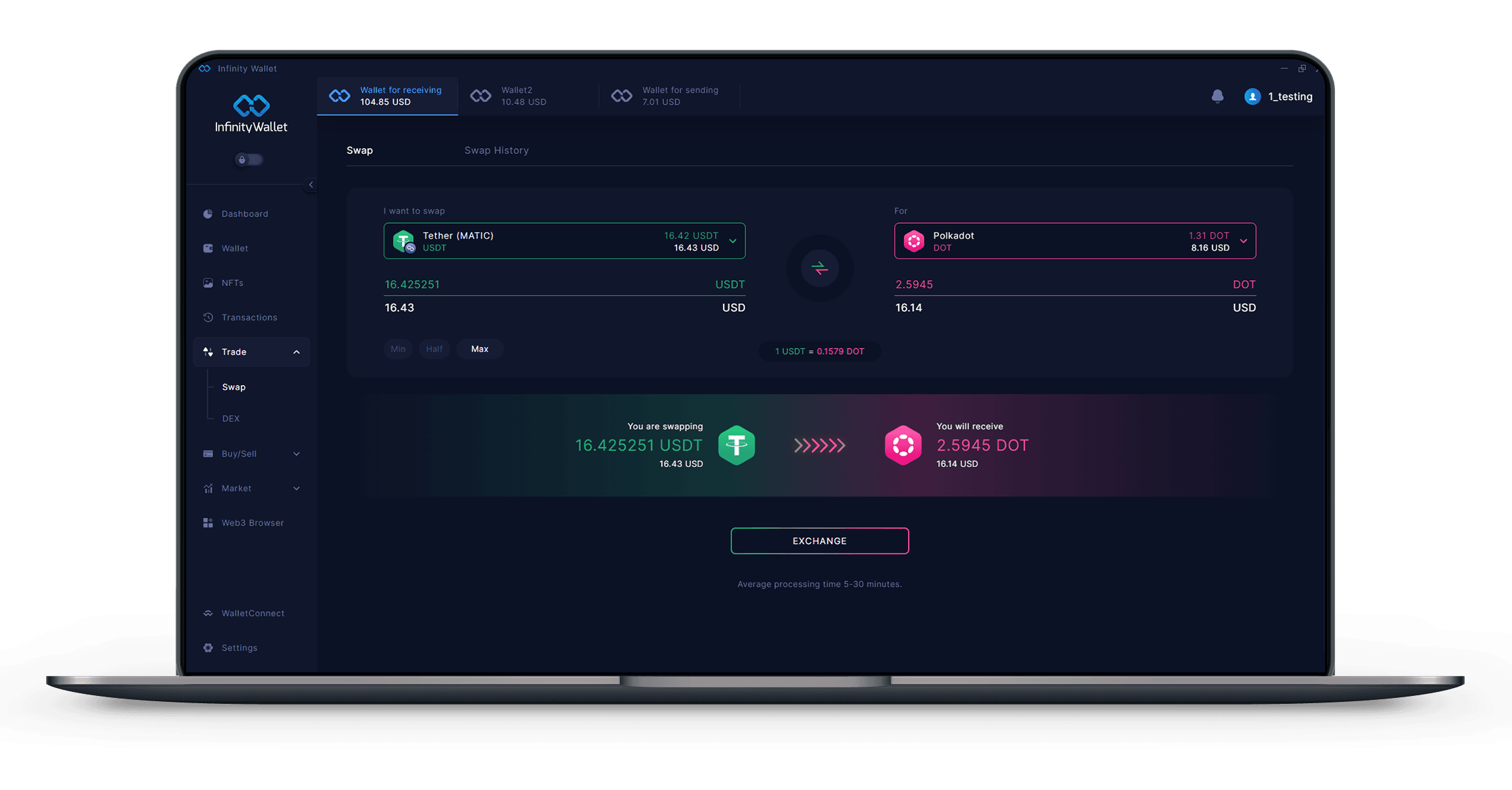Click the Transactions history icon
Screen dimensions: 1512x790
208,317
